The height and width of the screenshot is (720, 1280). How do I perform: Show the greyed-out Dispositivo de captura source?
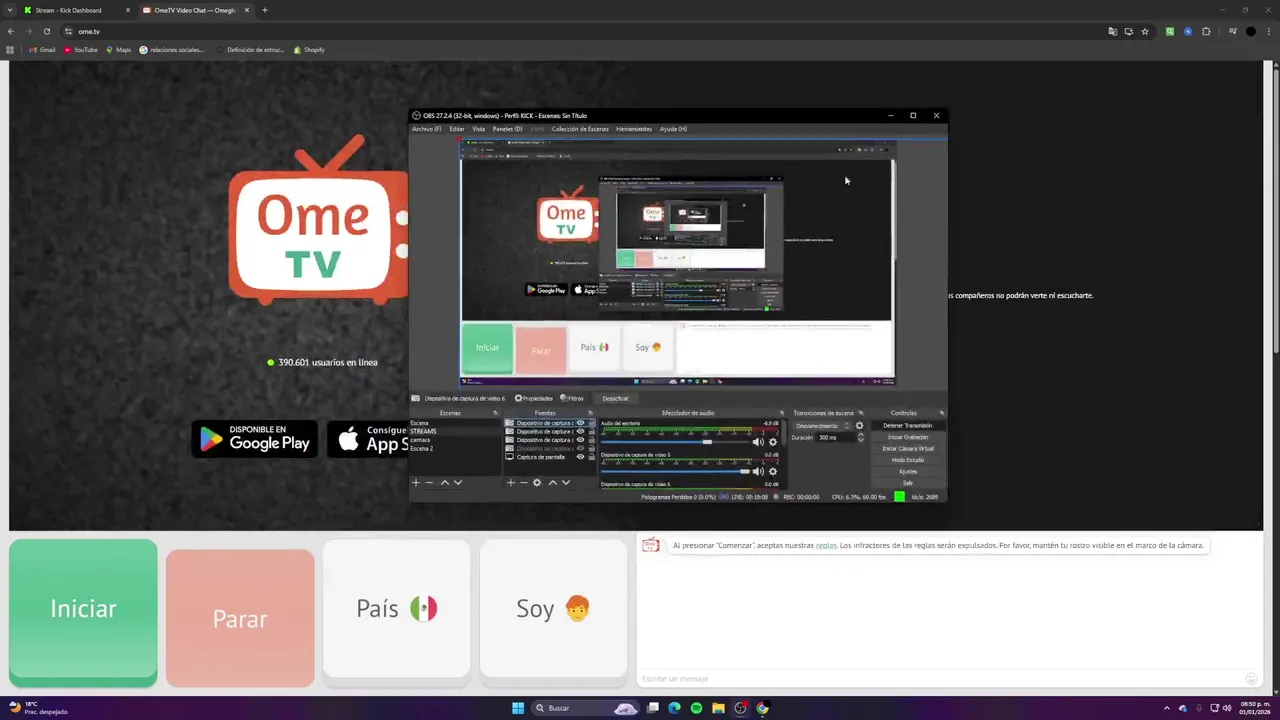pyautogui.click(x=580, y=448)
